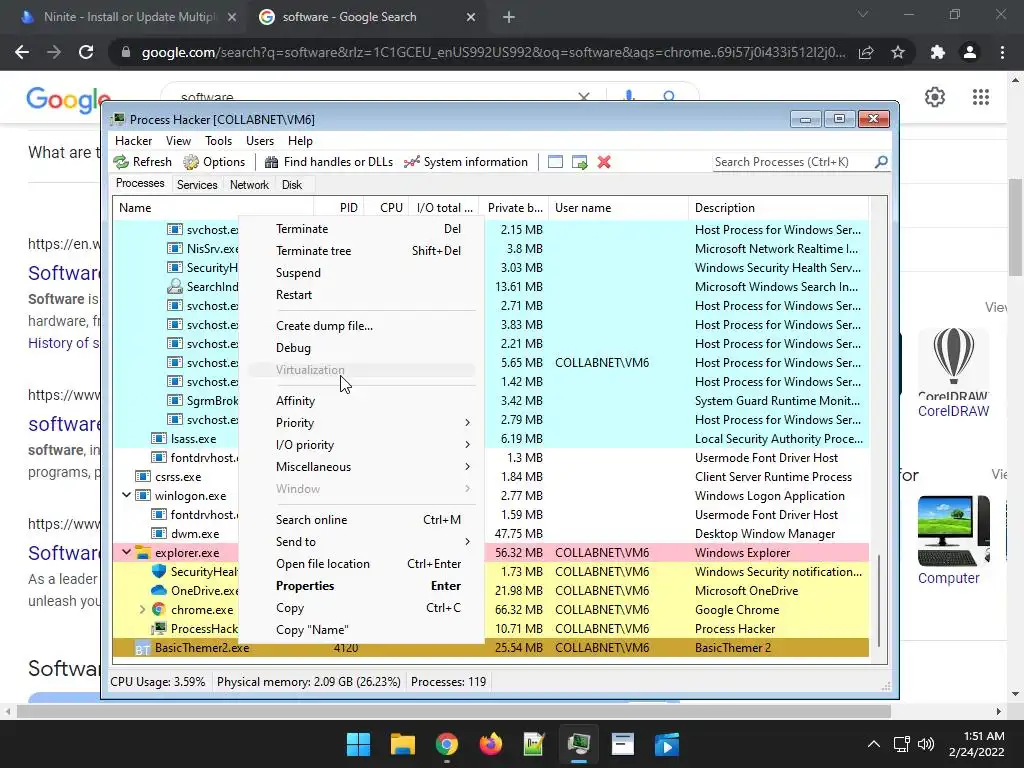Screen dimensions: 1024x768
Task: Click the SearchIndexer process icon
Action: pyautogui.click(x=174, y=286)
